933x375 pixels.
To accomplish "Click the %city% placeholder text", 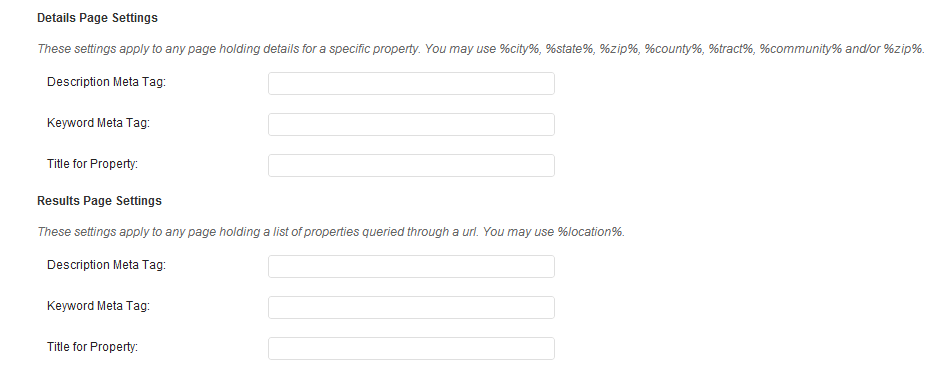I will click(x=519, y=49).
